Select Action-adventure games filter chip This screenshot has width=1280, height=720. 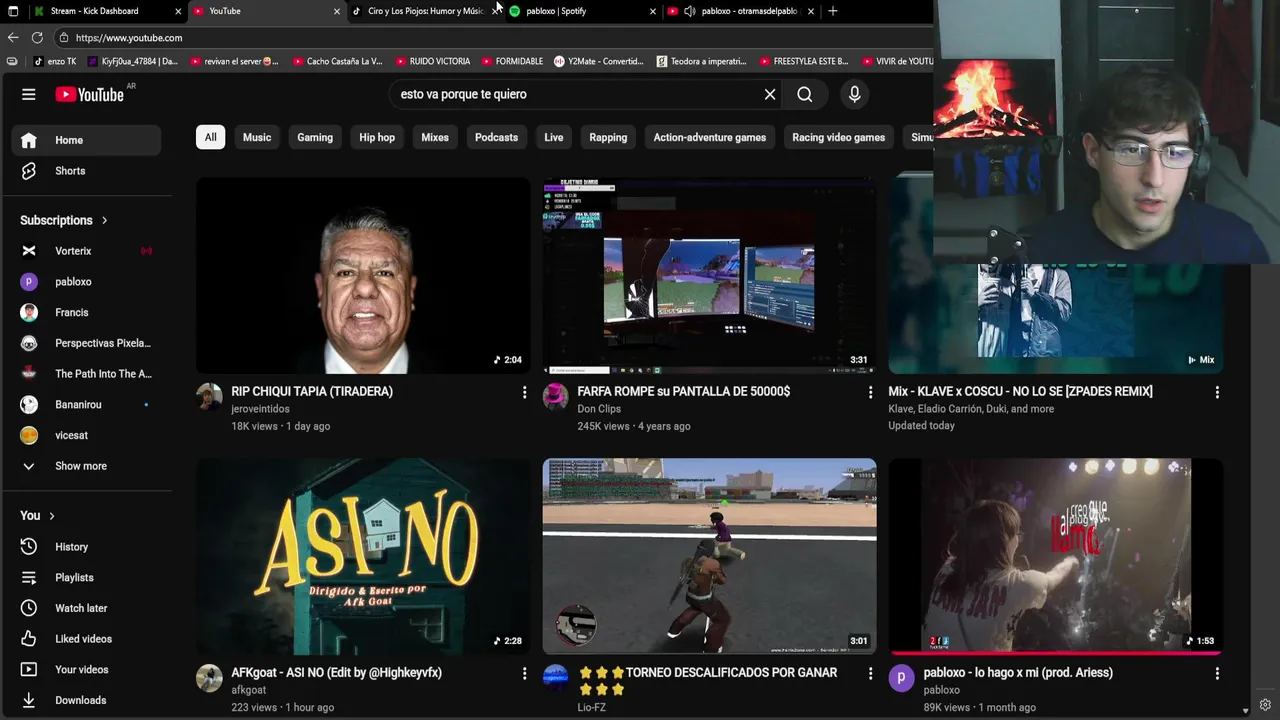pos(710,137)
